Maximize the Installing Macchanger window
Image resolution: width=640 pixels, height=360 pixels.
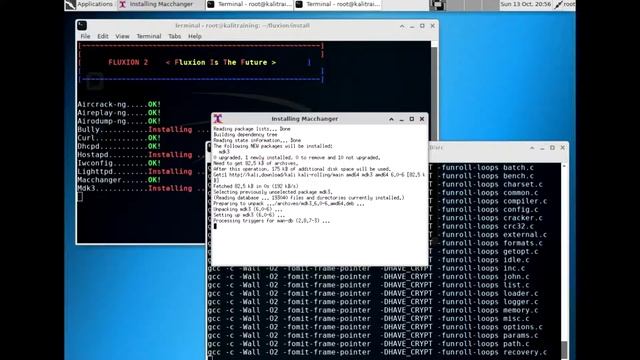[411, 119]
